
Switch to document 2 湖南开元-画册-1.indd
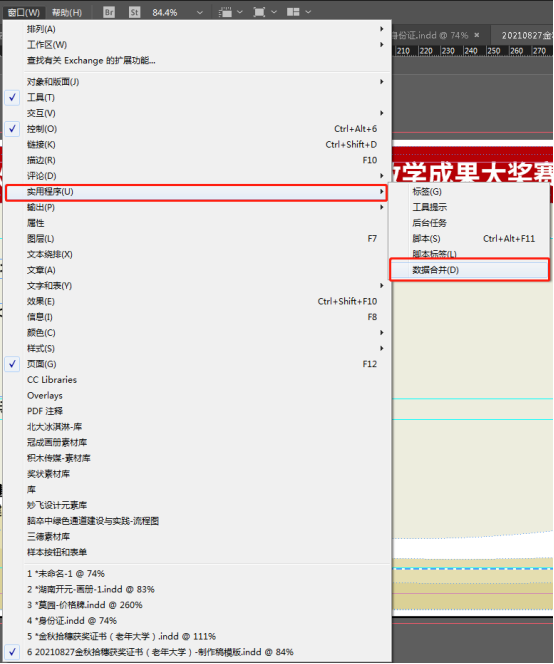[x=197, y=589]
